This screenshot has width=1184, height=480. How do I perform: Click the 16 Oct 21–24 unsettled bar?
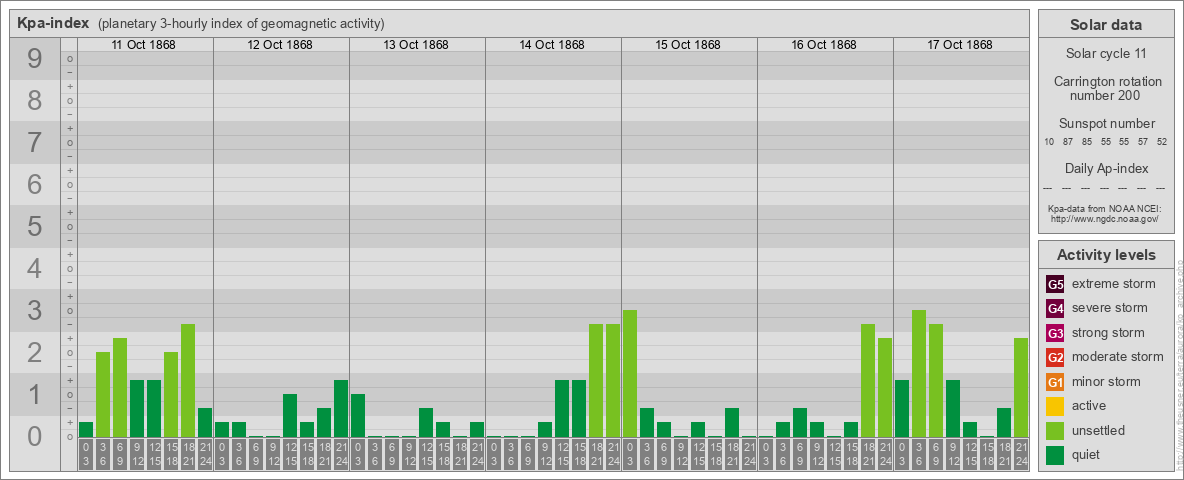[885, 387]
